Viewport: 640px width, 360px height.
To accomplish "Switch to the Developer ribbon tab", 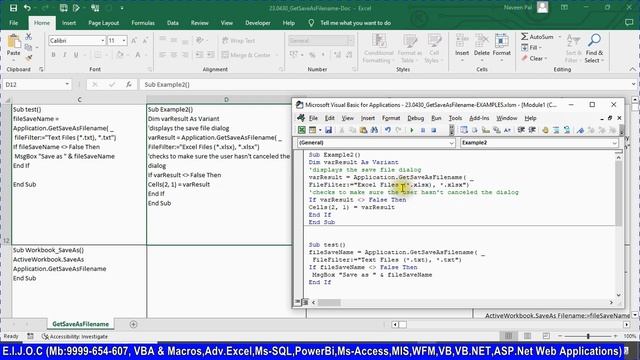I will 258,23.
